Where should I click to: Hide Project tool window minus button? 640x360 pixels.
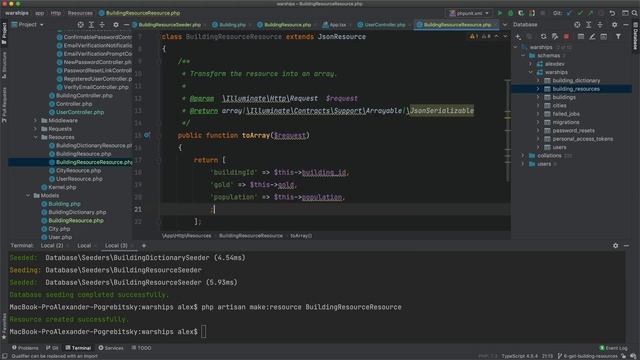[126, 25]
